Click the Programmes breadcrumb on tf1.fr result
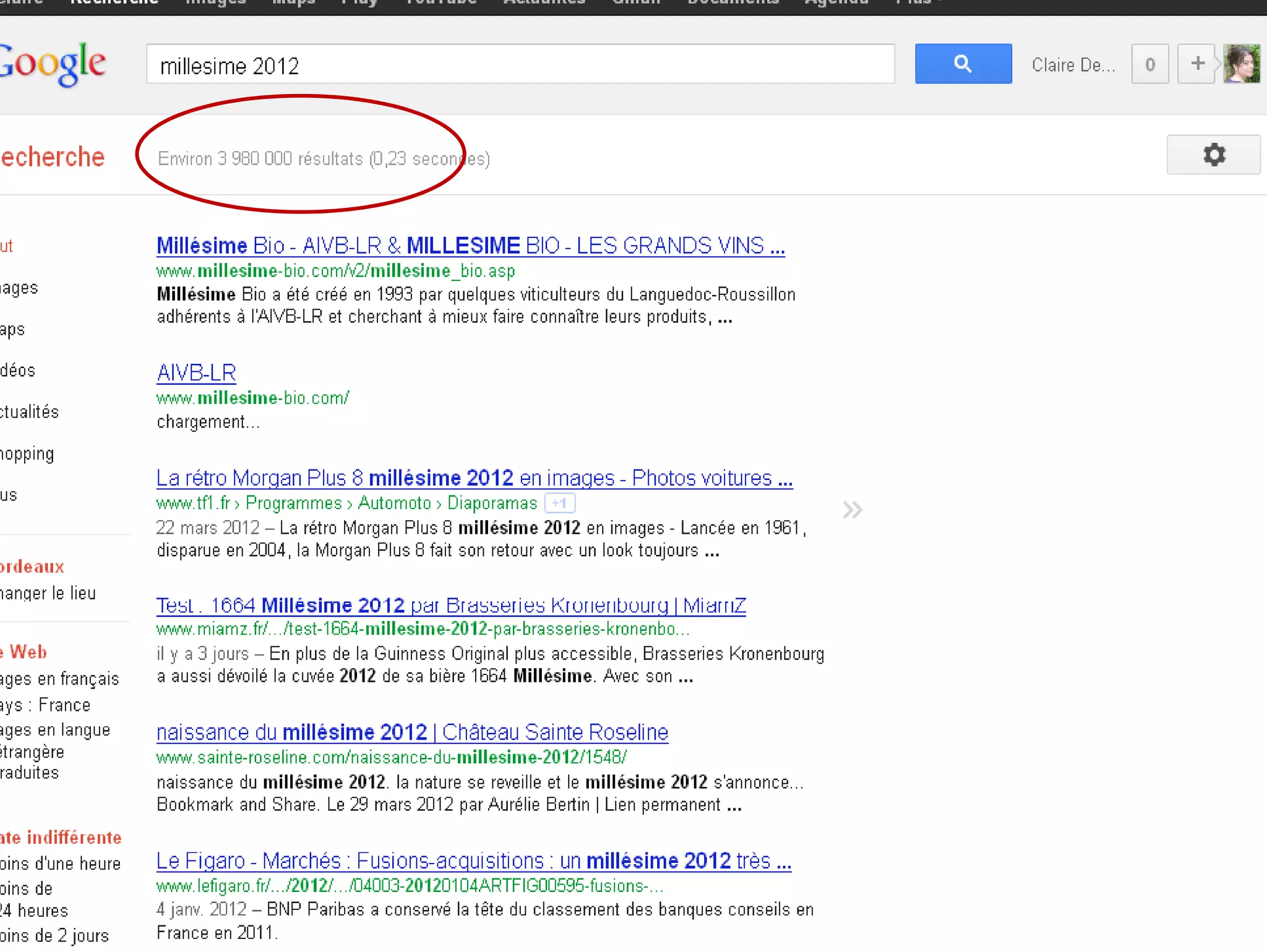1267x952 pixels. 293,503
